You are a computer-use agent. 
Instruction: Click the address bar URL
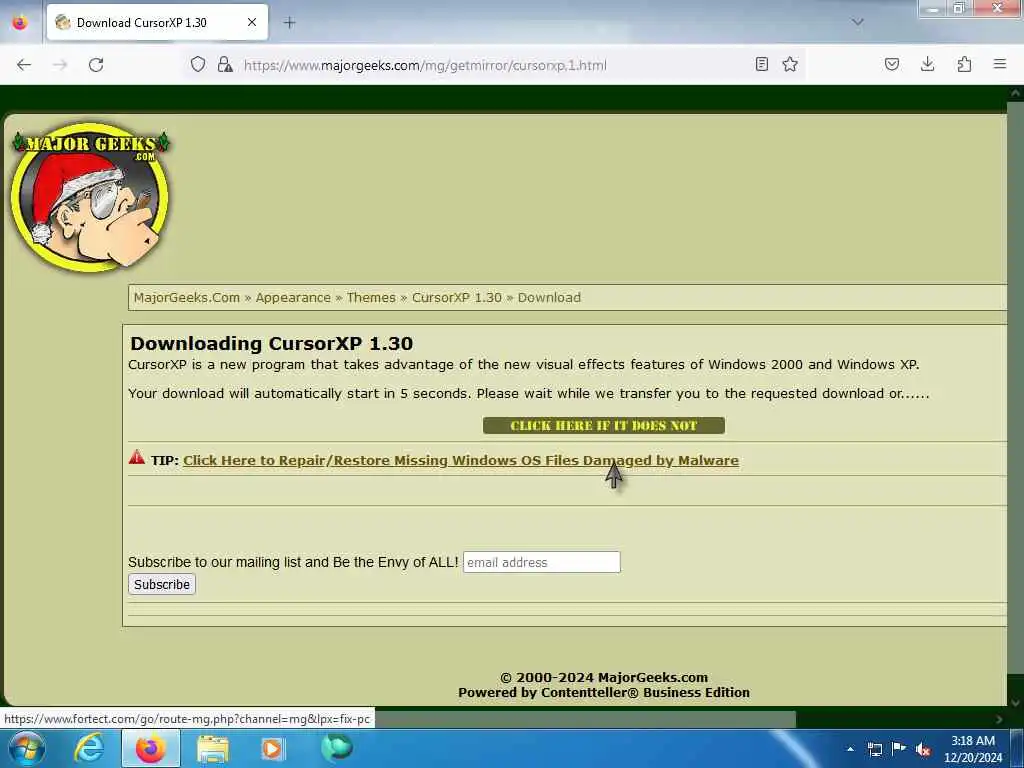(425, 65)
